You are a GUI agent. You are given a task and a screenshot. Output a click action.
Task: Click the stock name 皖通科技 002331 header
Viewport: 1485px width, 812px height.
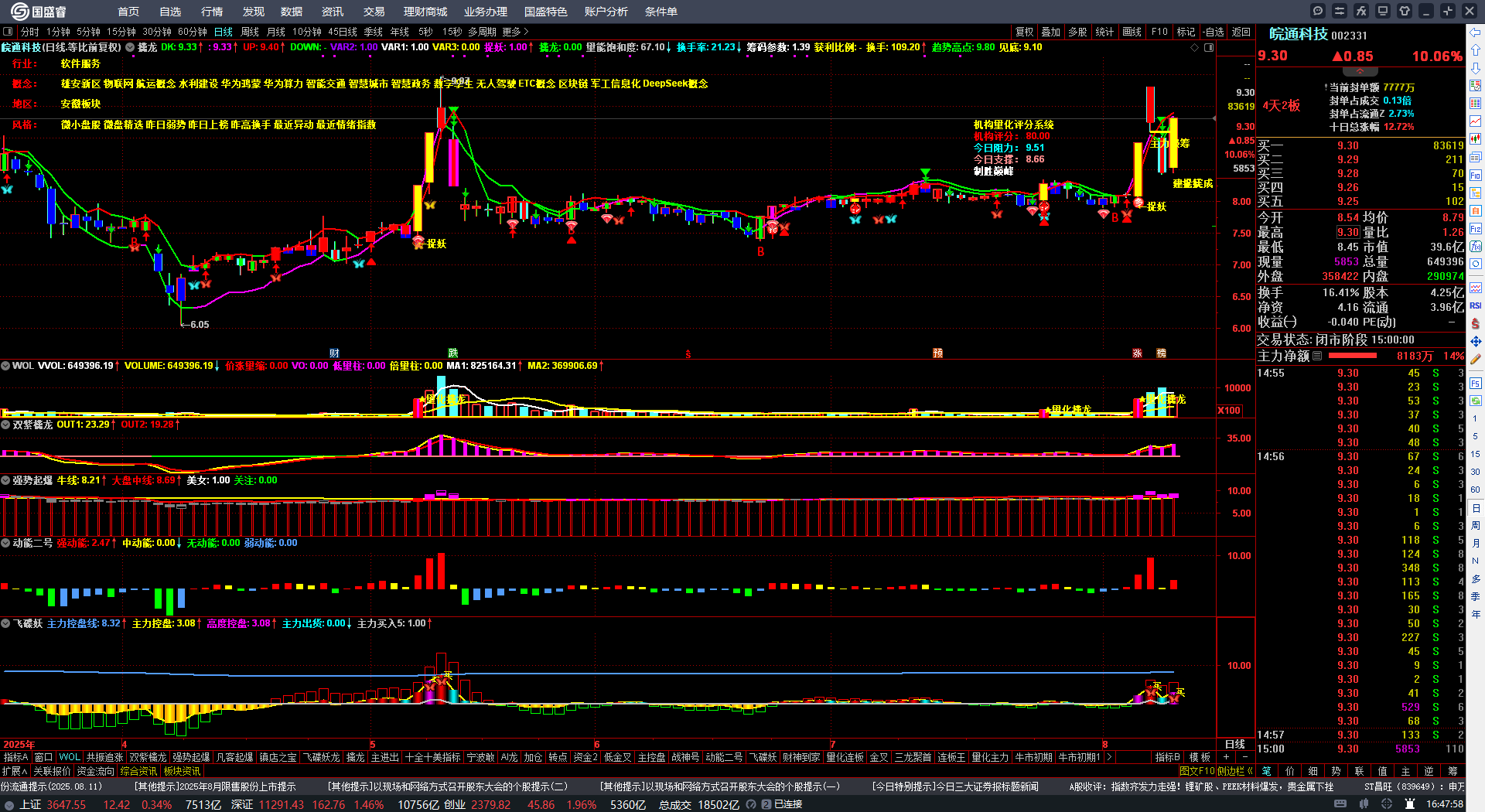click(1318, 35)
